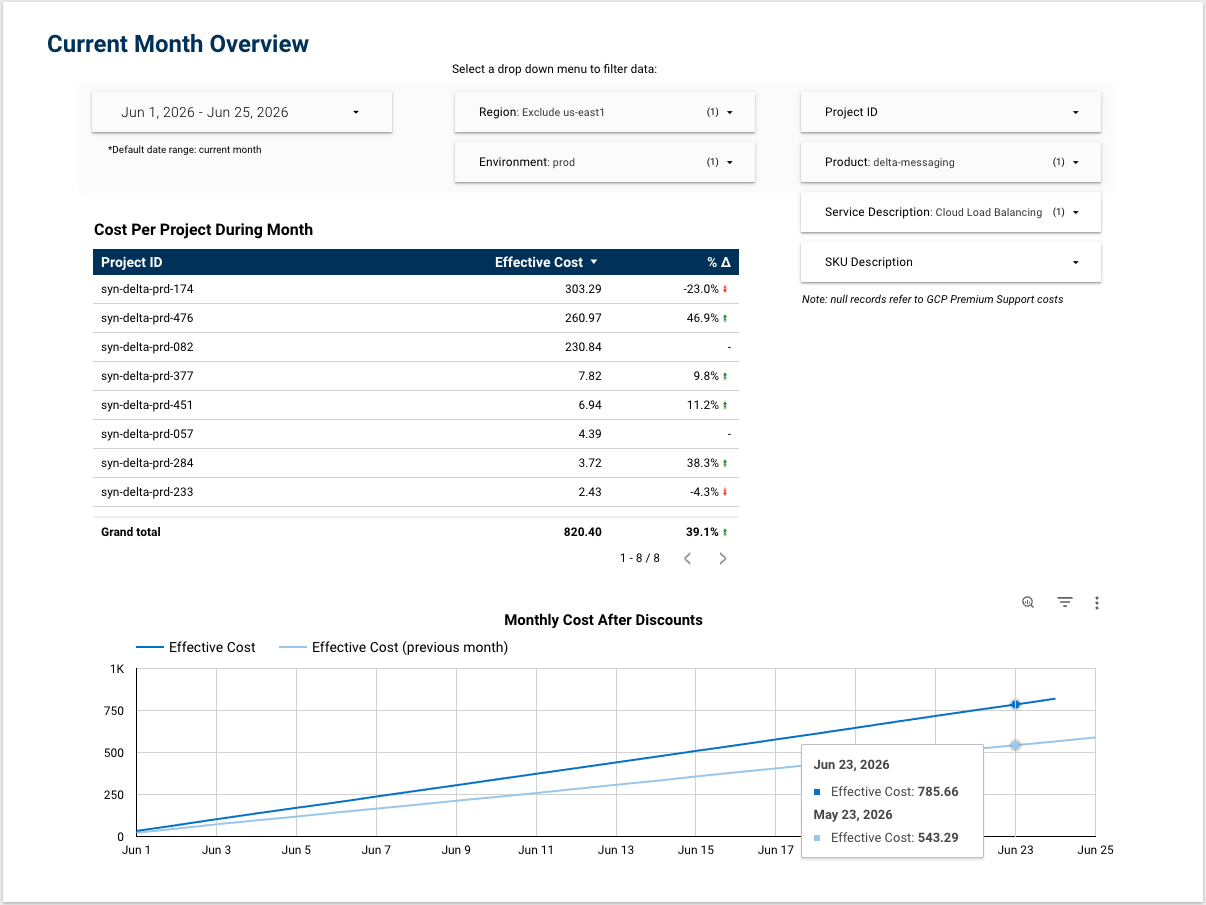Select row syn-delta-prd-082
This screenshot has width=1206, height=905.
416,347
